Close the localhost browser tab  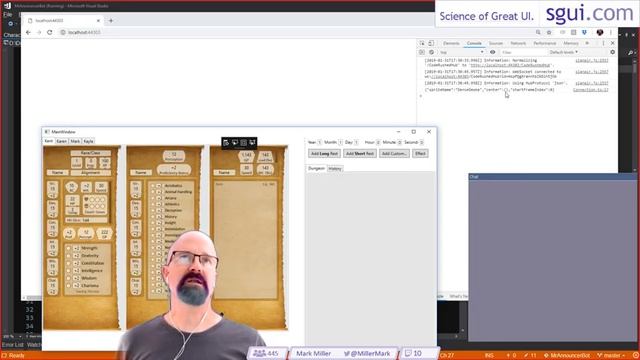(x=98, y=20)
